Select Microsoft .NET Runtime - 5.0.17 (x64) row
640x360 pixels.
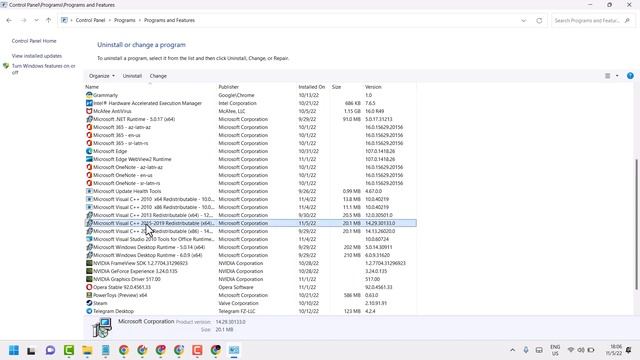[250, 119]
